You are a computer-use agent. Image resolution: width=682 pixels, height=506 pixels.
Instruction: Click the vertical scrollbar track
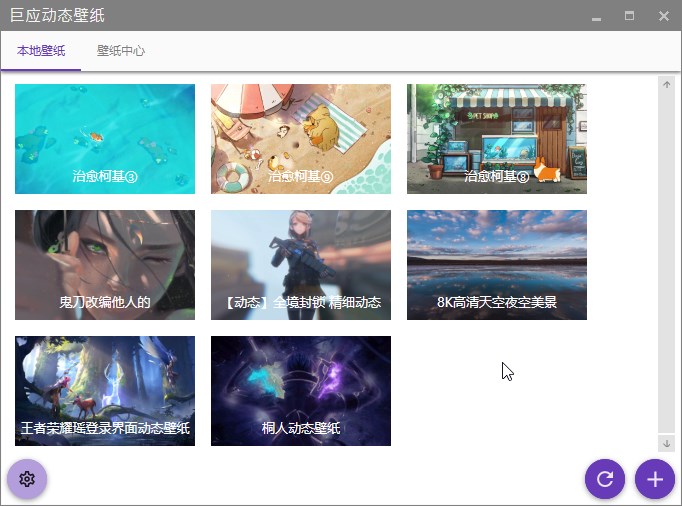(x=666, y=264)
